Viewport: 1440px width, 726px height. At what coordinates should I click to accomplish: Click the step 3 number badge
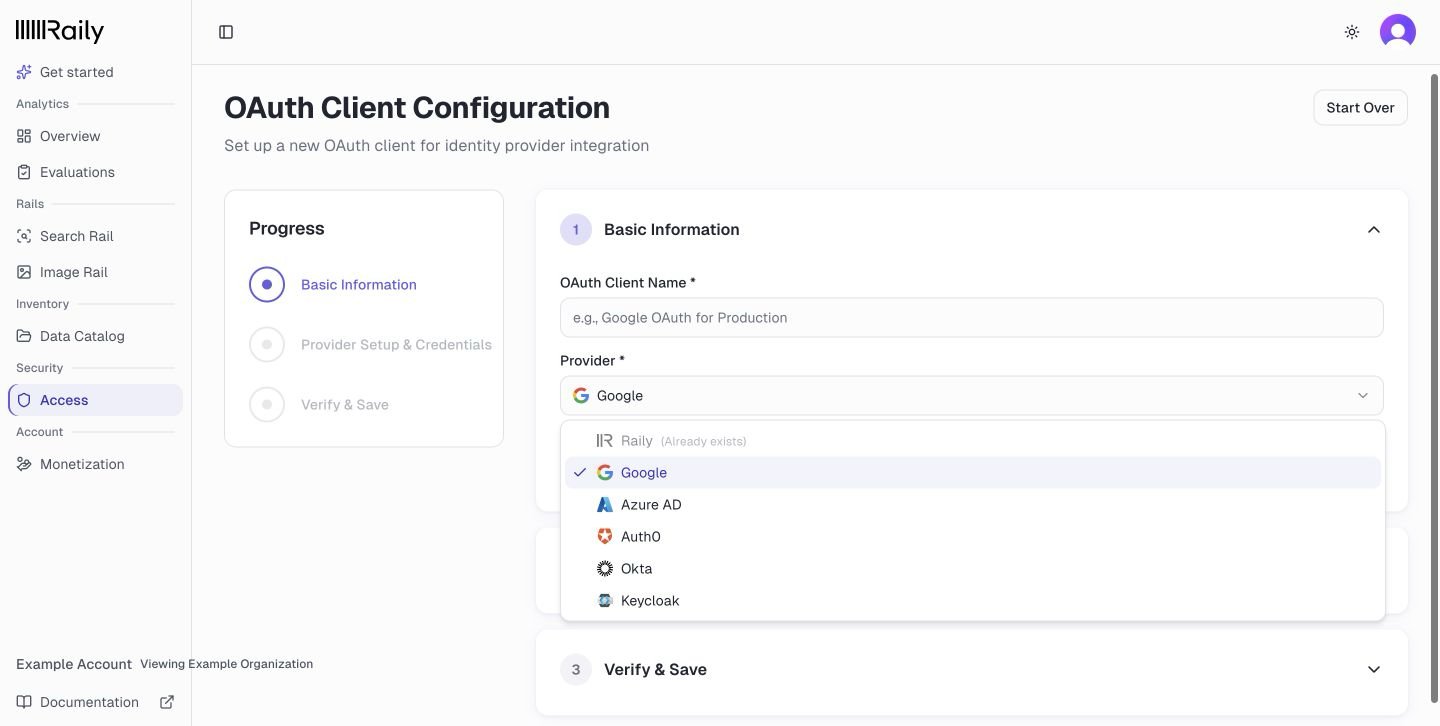pyautogui.click(x=576, y=670)
